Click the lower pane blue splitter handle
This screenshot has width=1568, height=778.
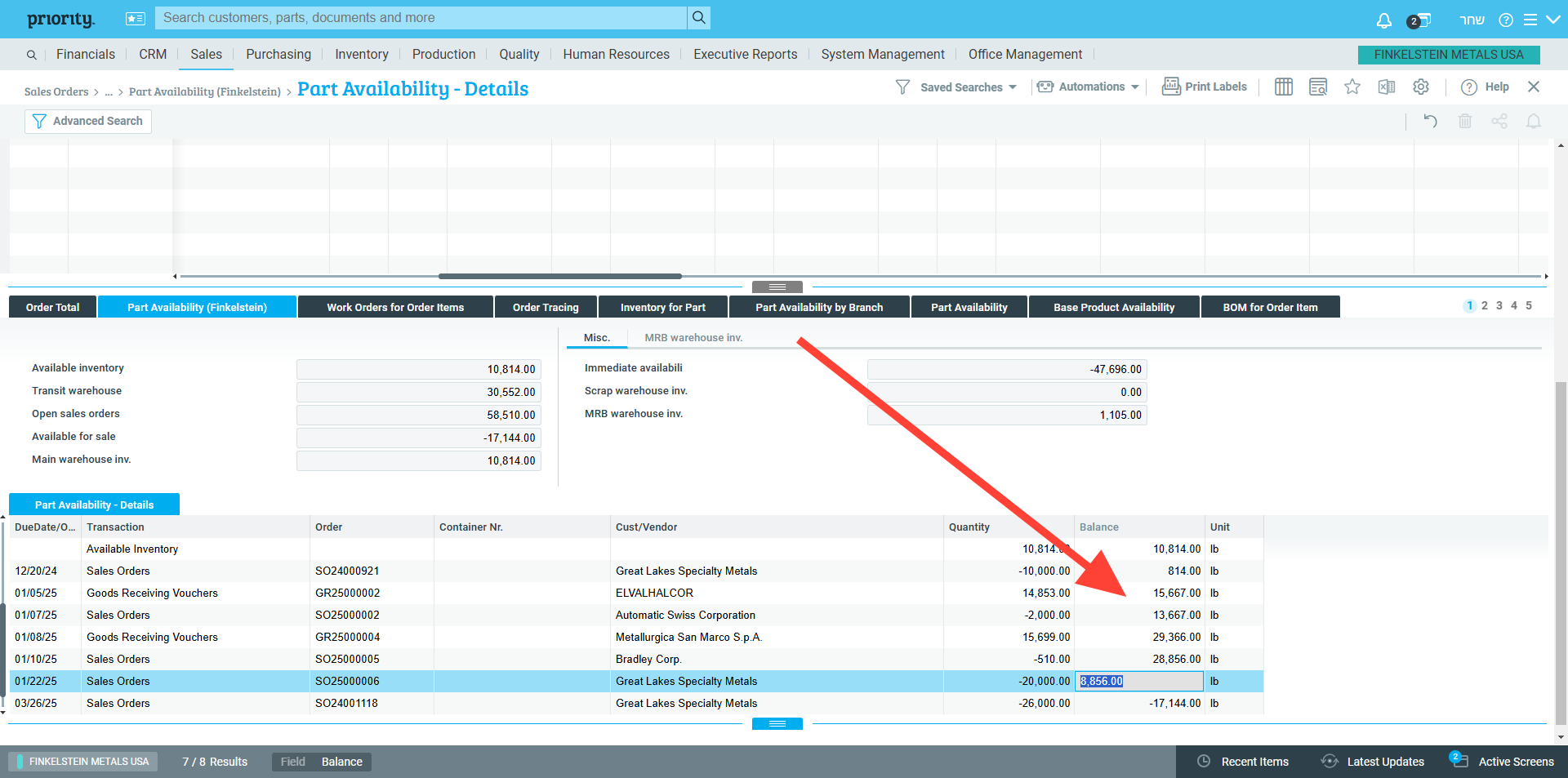pyautogui.click(x=777, y=723)
